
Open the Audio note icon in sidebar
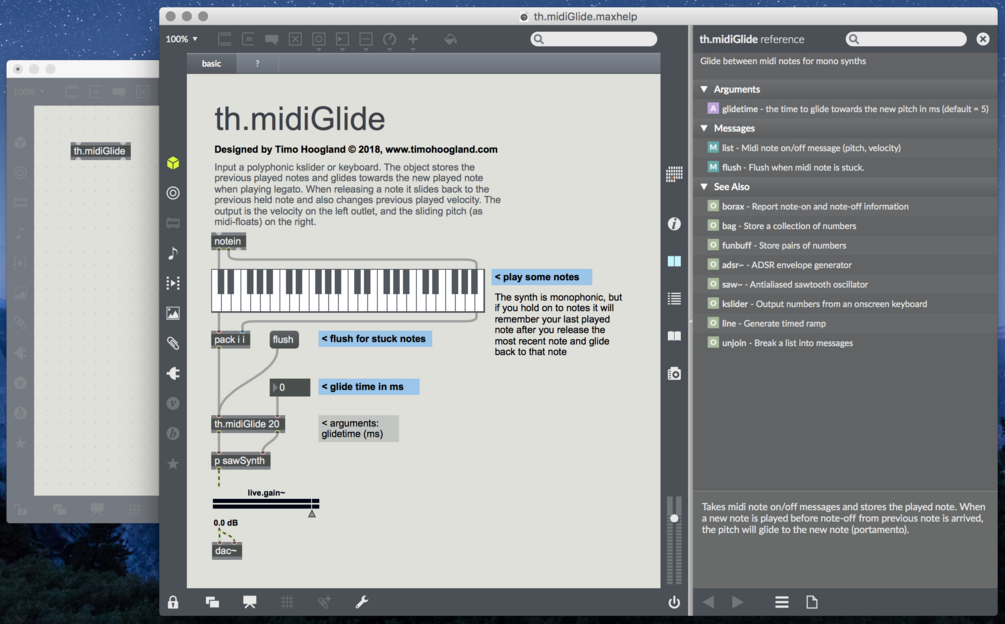coord(173,253)
